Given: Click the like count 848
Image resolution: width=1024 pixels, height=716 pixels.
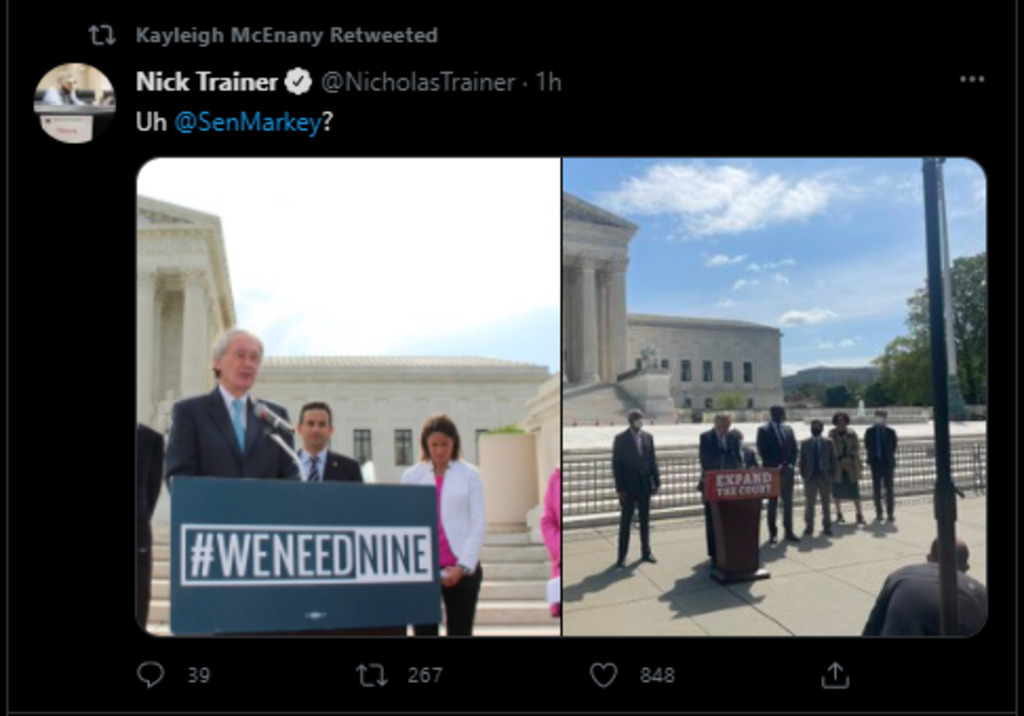Looking at the screenshot, I should (x=657, y=675).
